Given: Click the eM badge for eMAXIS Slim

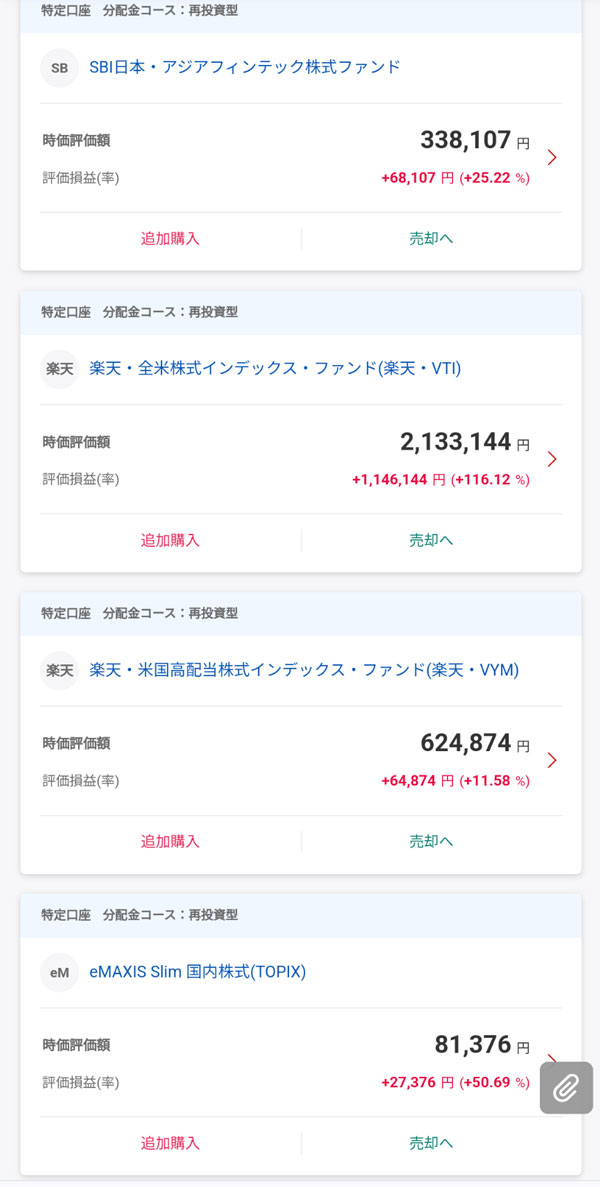Looking at the screenshot, I should pyautogui.click(x=59, y=972).
